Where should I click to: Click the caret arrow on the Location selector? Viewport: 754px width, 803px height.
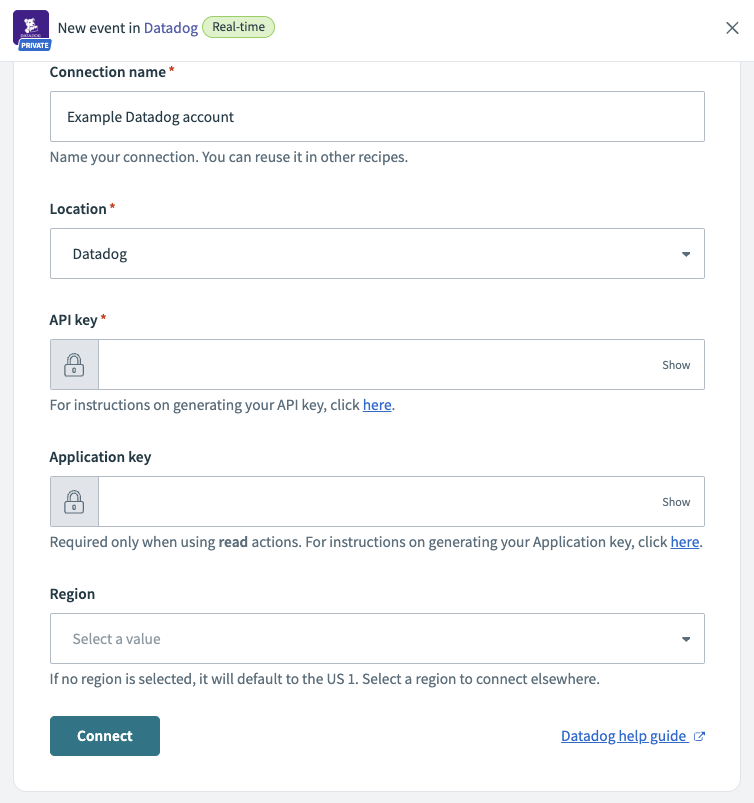(x=687, y=253)
